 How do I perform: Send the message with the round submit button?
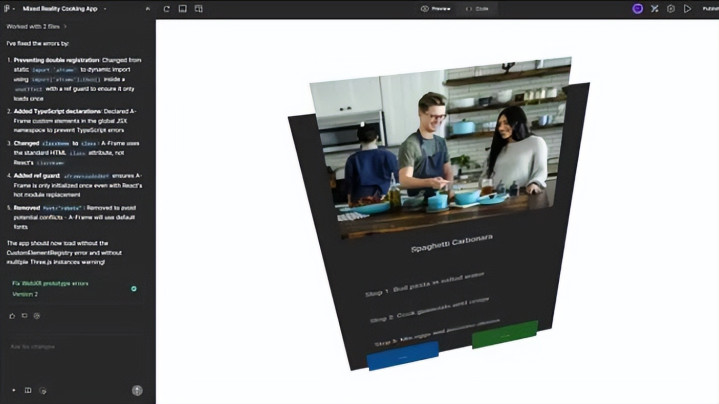click(137, 390)
